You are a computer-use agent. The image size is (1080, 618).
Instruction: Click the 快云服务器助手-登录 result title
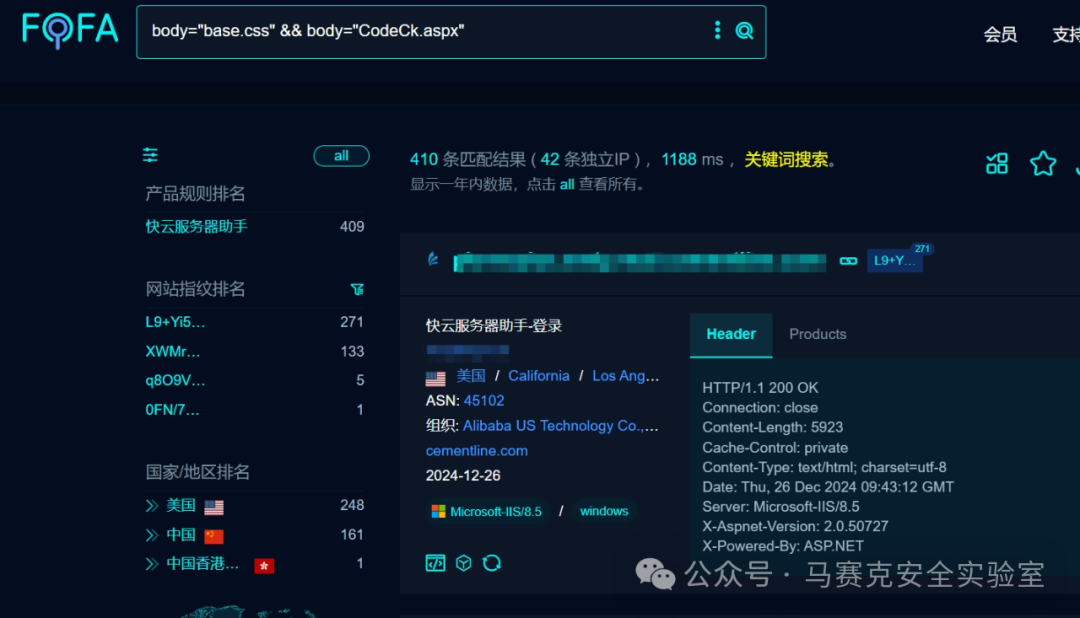tap(494, 326)
